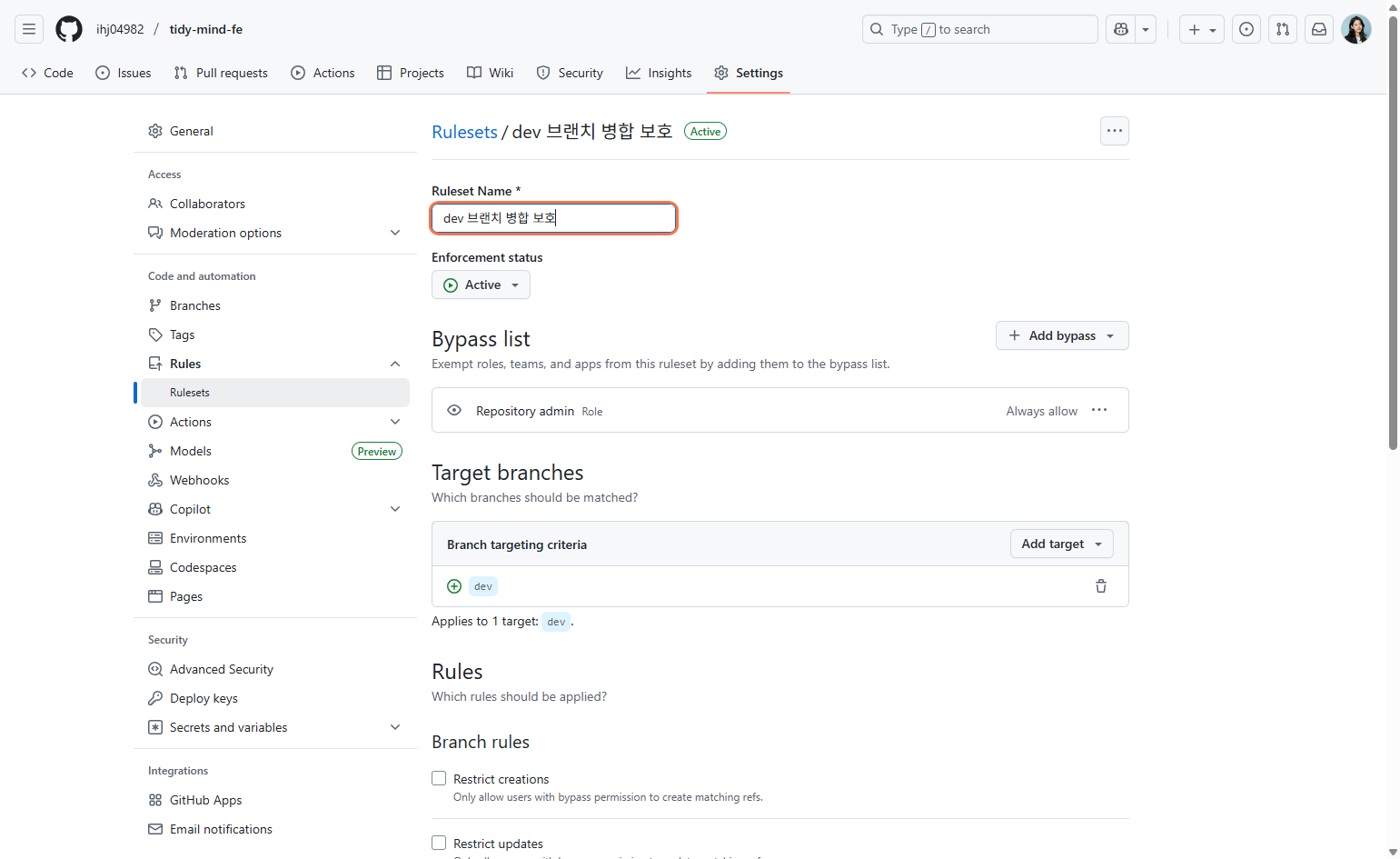This screenshot has height=859, width=1400.
Task: Open Pages settings page
Action: (x=275, y=596)
